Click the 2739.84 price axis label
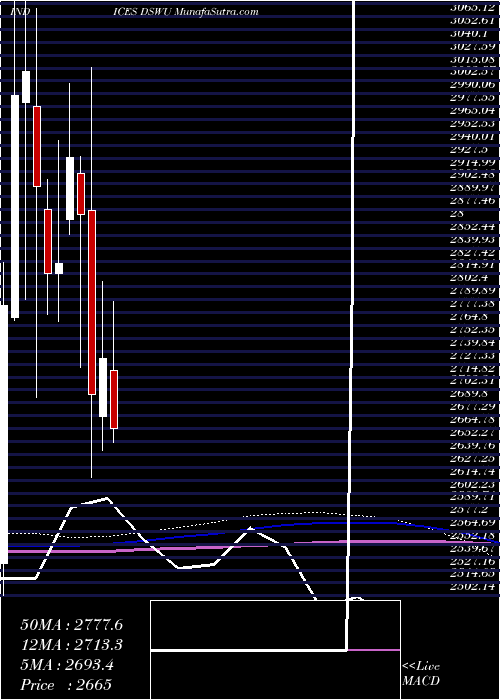The height and width of the screenshot is (700, 500). tap(471, 343)
